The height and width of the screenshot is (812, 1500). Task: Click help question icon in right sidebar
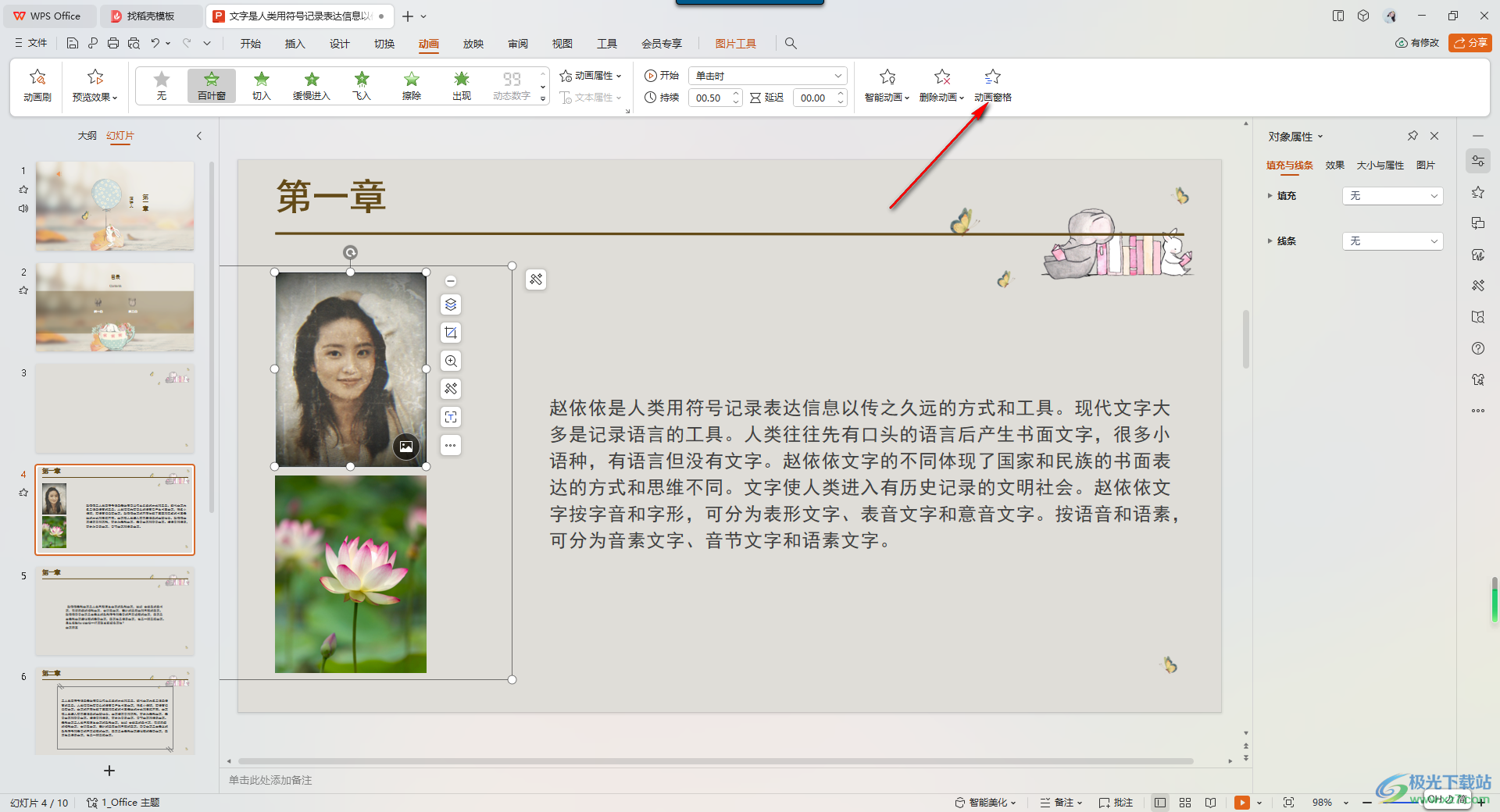click(x=1478, y=348)
